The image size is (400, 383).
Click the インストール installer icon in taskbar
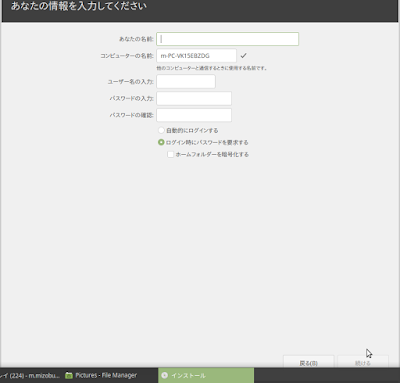tap(164, 376)
